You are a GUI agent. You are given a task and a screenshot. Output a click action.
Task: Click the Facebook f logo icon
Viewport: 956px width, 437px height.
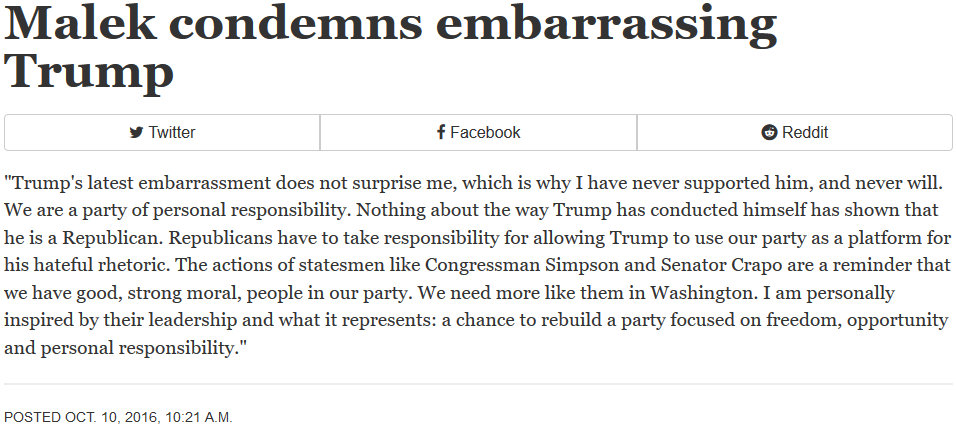[441, 132]
